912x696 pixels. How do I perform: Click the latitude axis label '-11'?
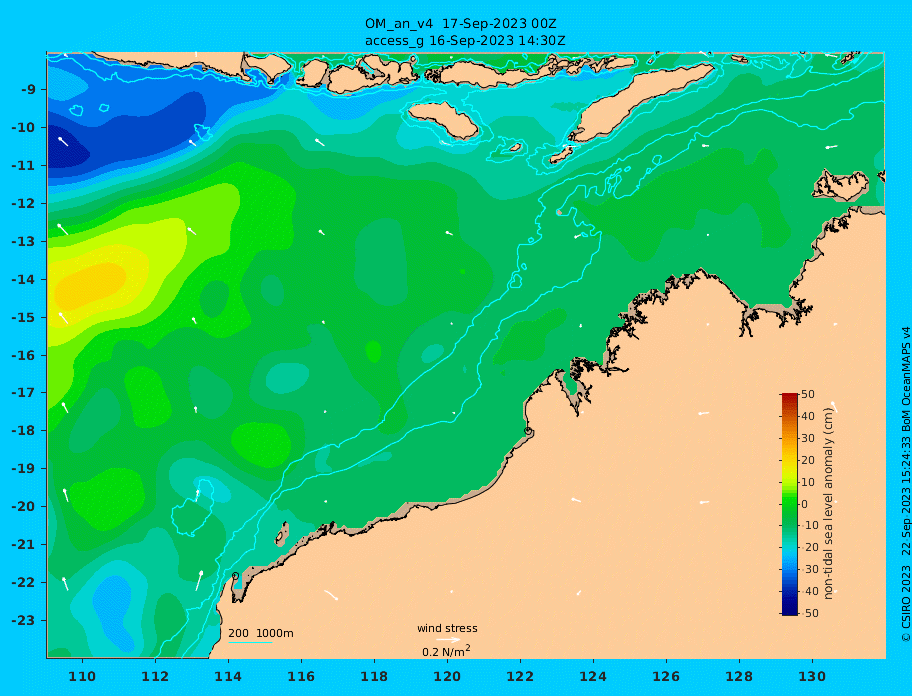[x=24, y=166]
